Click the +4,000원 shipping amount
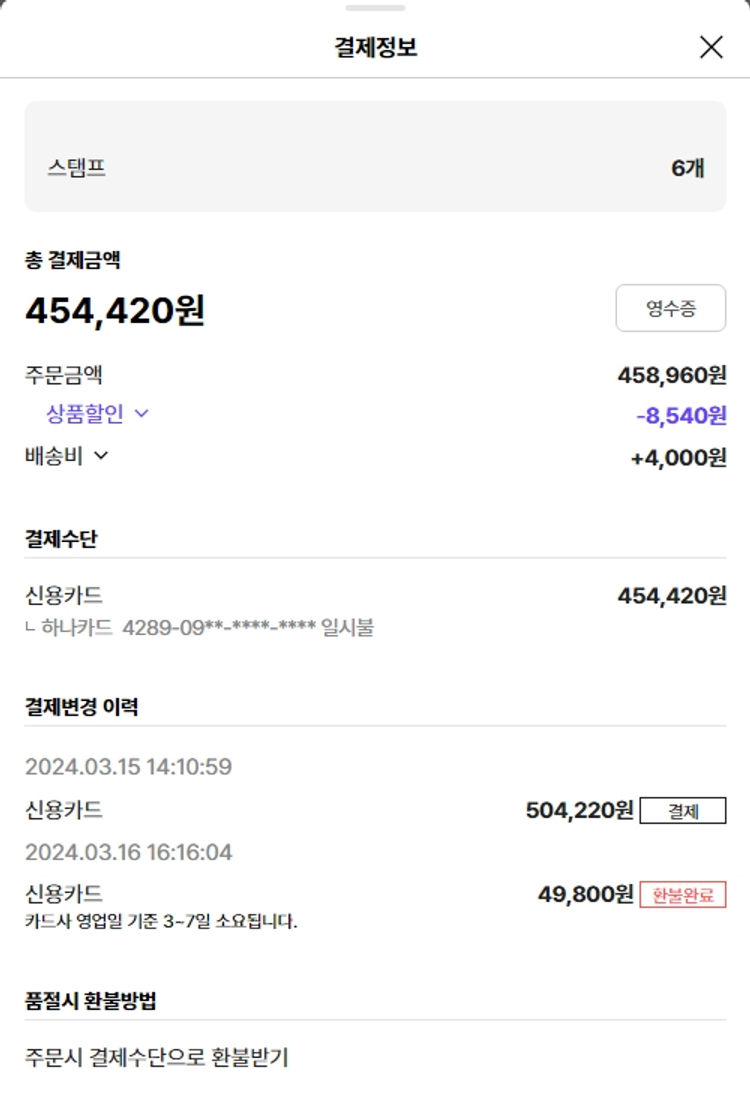Screen dimensions: 750x1107 (x=678, y=458)
